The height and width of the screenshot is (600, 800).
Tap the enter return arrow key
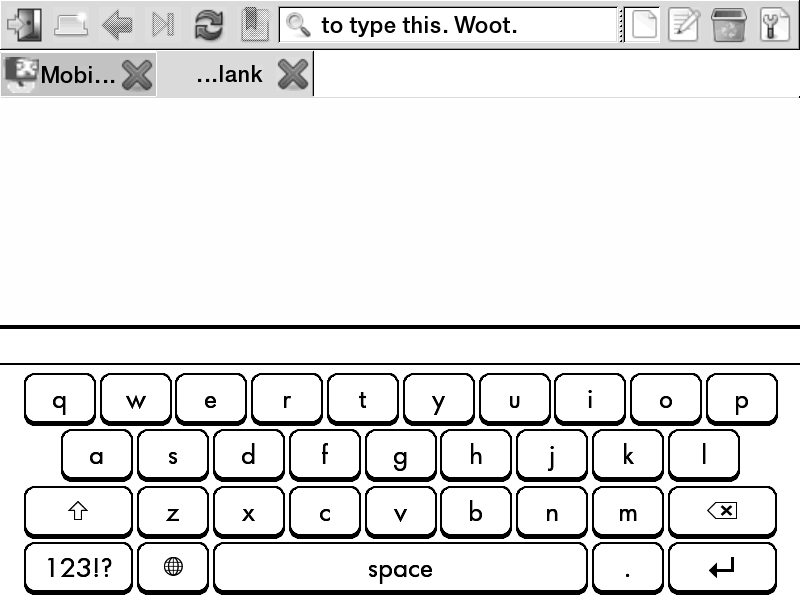tap(722, 568)
